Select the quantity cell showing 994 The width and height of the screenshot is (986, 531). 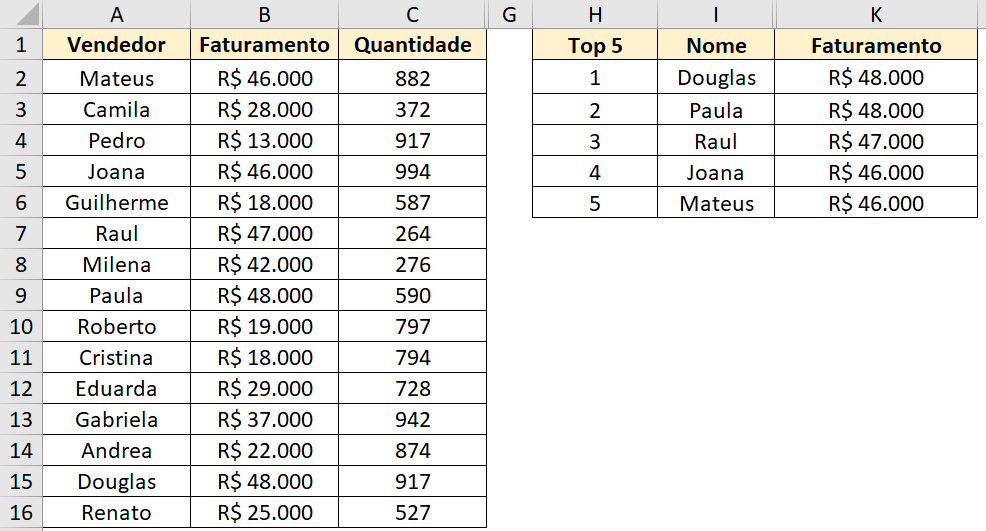click(412, 172)
